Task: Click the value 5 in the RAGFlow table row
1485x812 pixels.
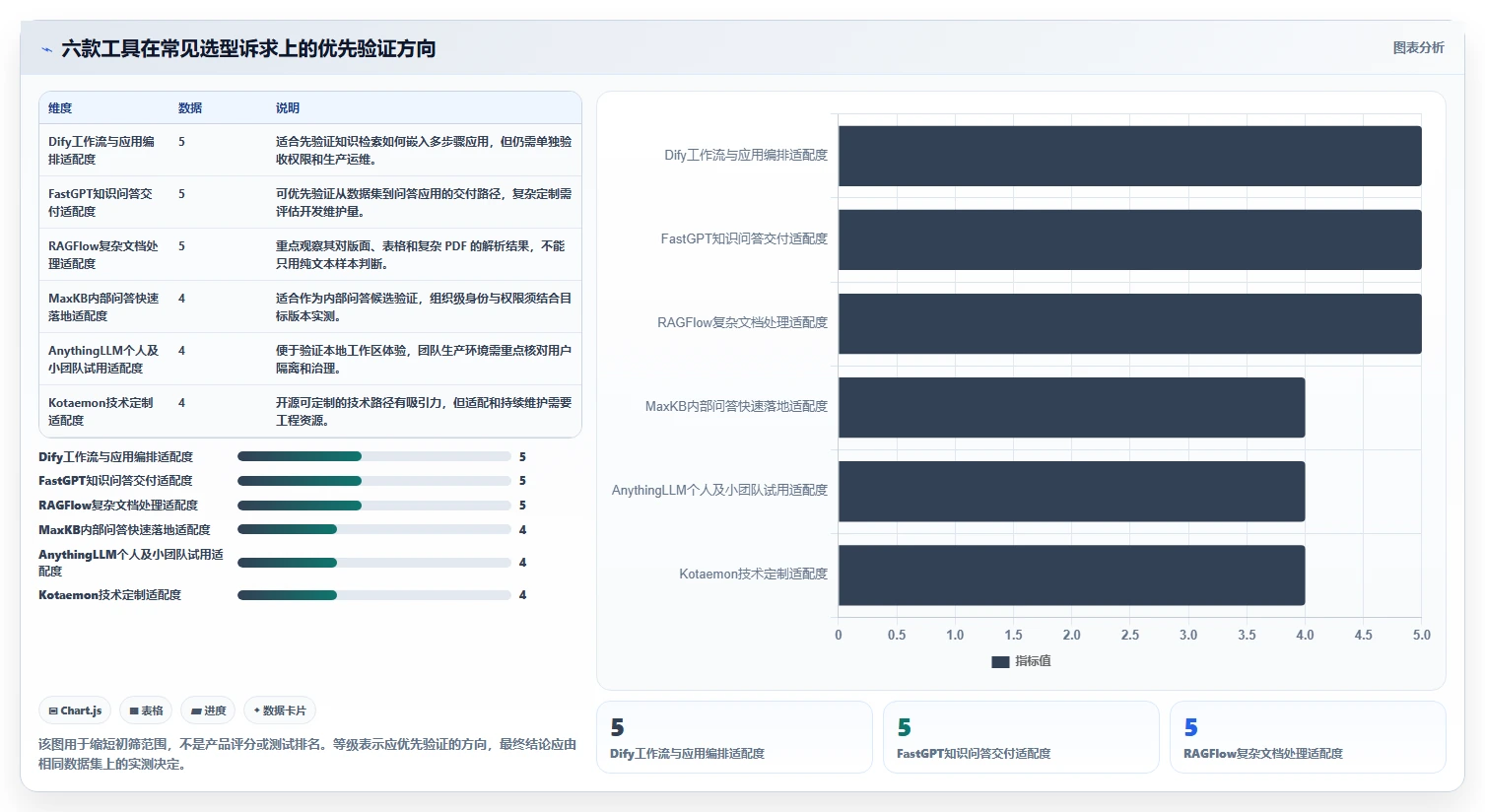Action: (x=181, y=246)
